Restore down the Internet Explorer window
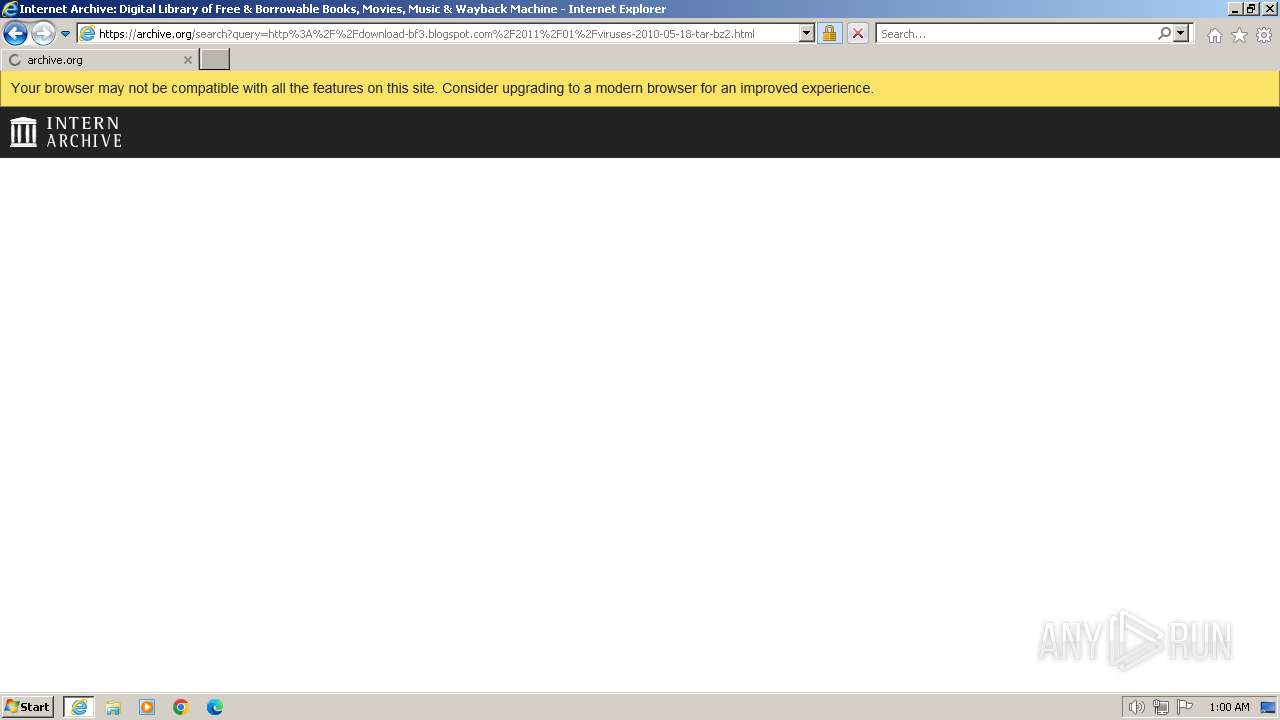 click(1251, 9)
